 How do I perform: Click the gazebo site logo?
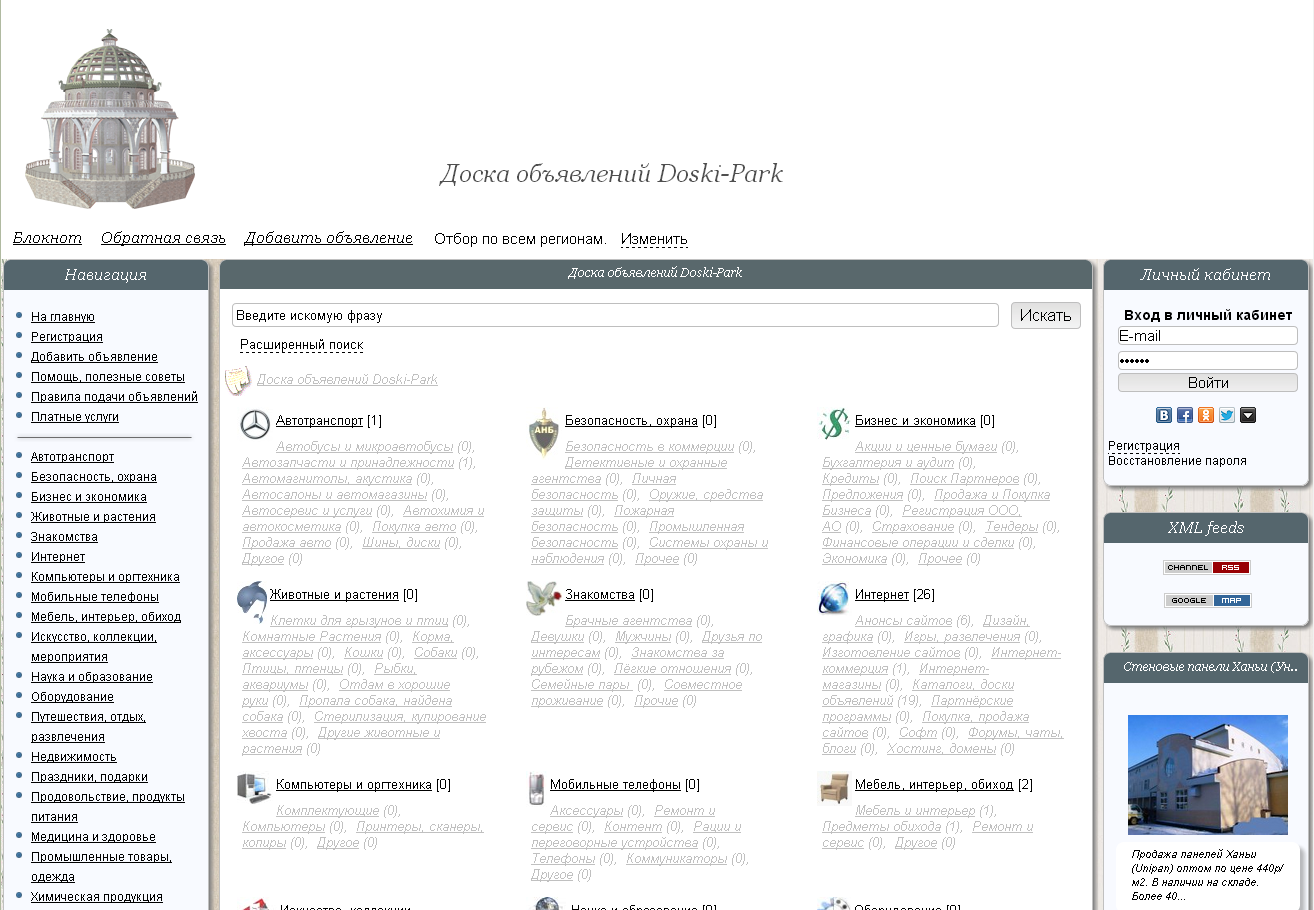coord(110,119)
